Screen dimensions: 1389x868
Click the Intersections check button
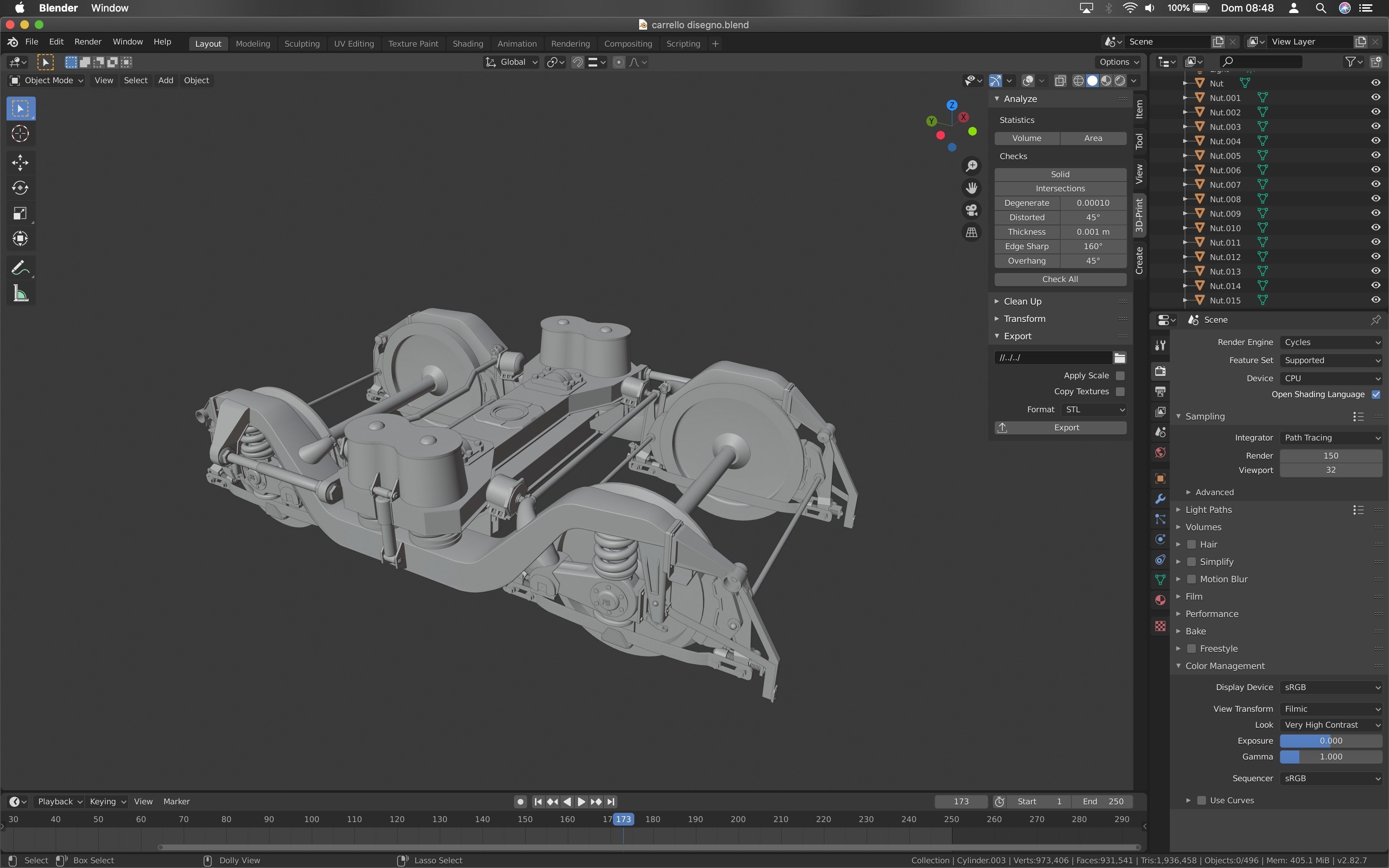pos(1060,188)
